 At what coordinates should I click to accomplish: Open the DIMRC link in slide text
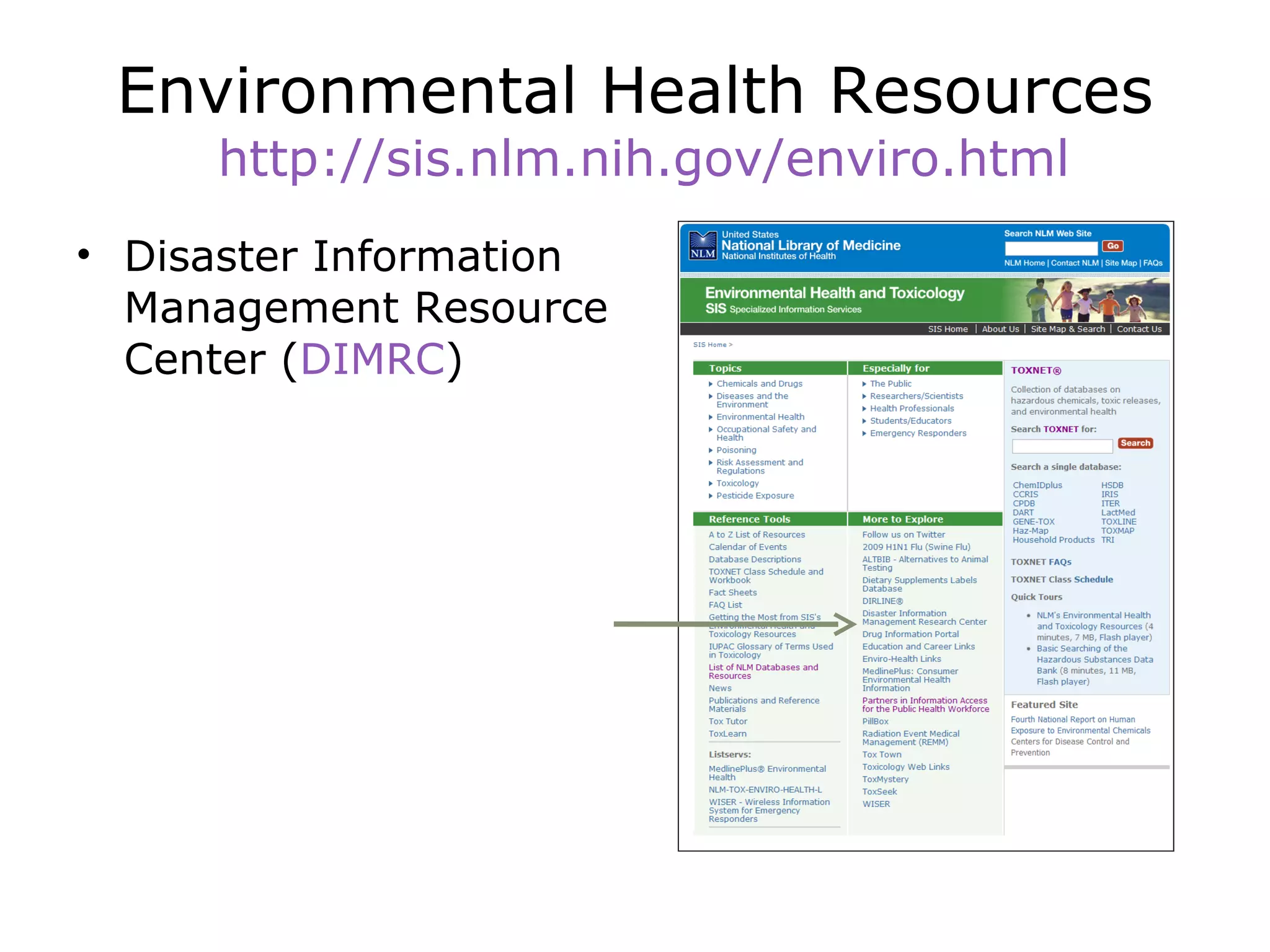pyautogui.click(x=373, y=359)
